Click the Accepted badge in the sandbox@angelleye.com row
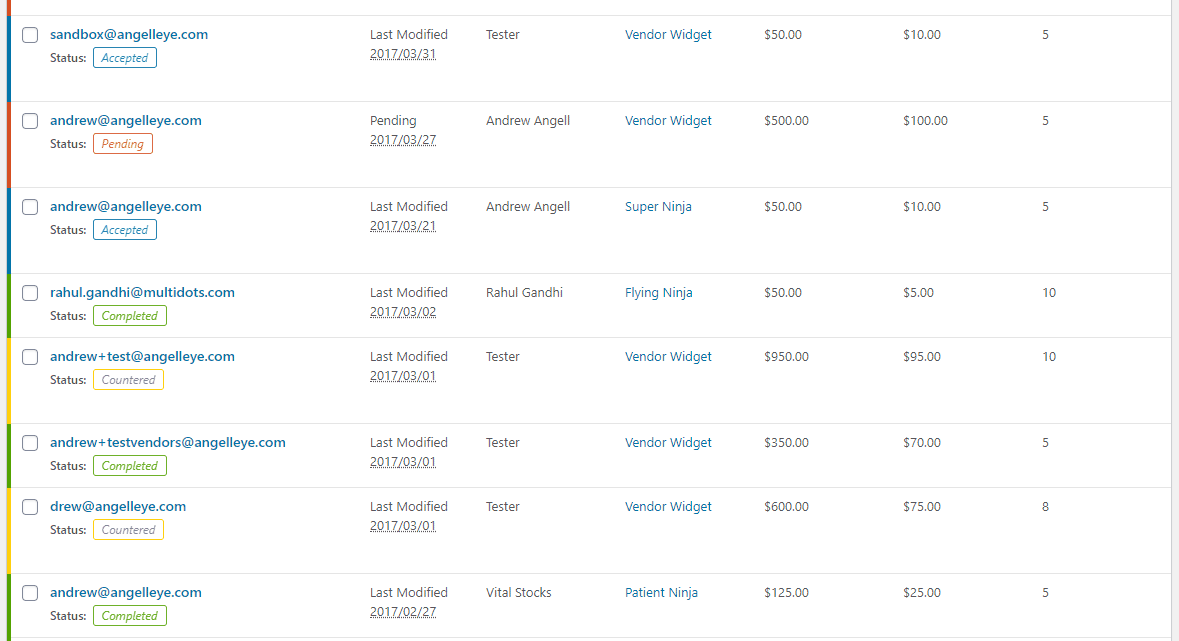The image size is (1179, 641). pos(125,58)
